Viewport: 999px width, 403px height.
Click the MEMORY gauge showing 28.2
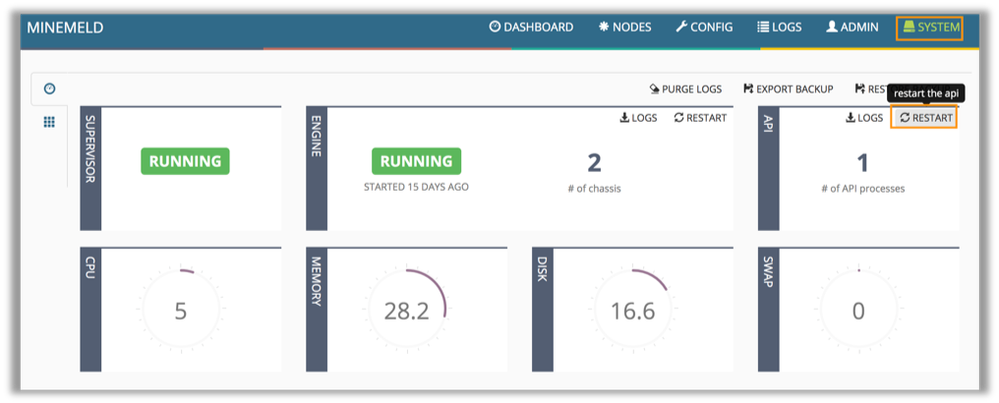(406, 311)
